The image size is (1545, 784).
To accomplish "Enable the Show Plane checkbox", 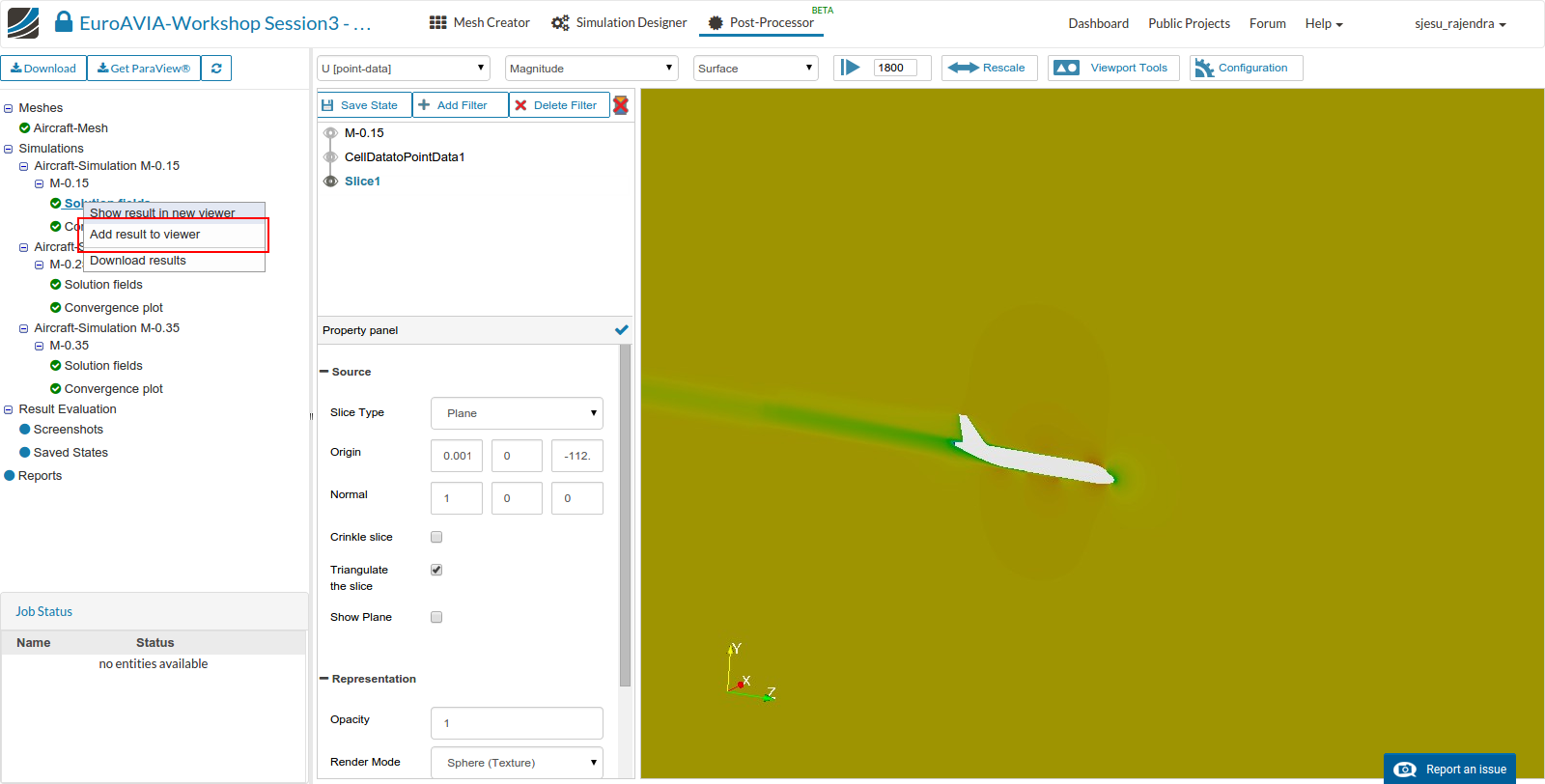I will click(436, 617).
